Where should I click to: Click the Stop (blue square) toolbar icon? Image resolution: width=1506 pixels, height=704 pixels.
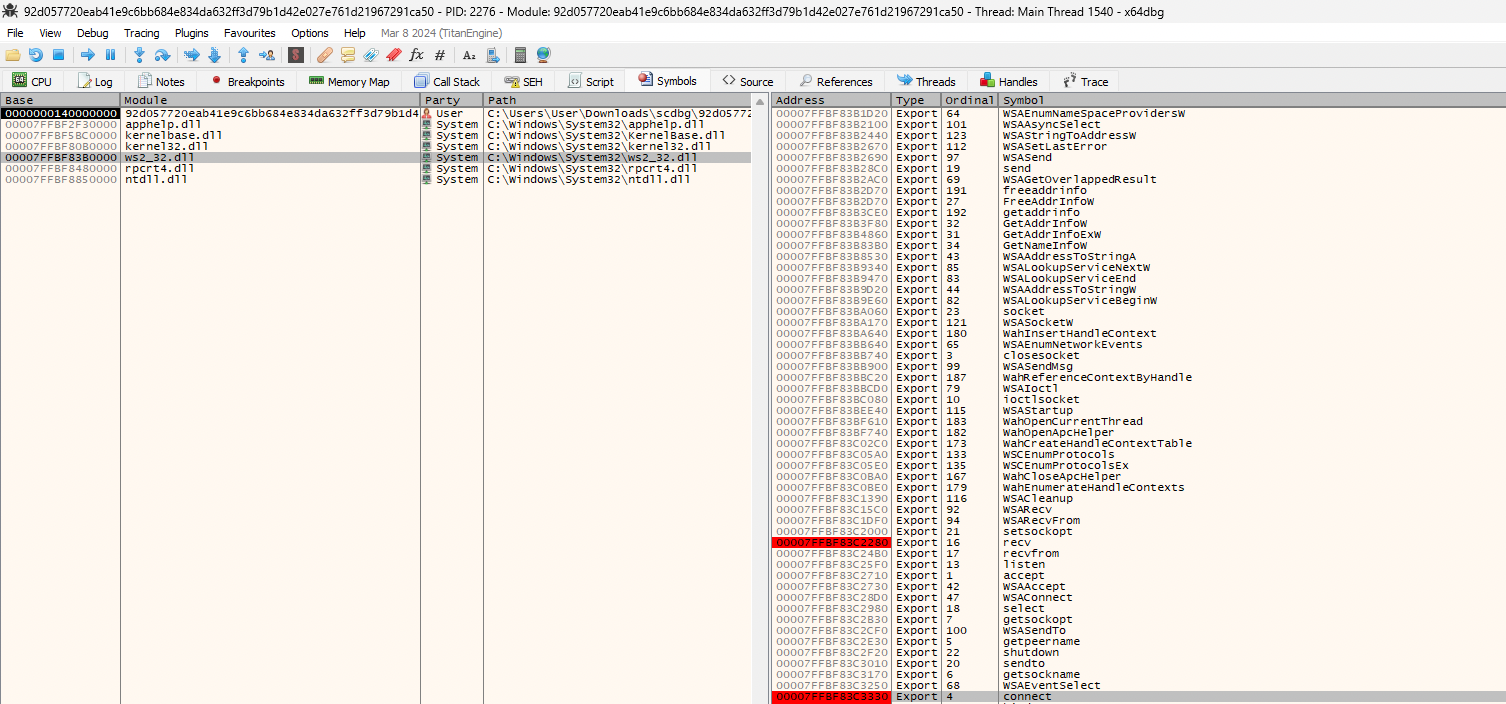point(58,55)
